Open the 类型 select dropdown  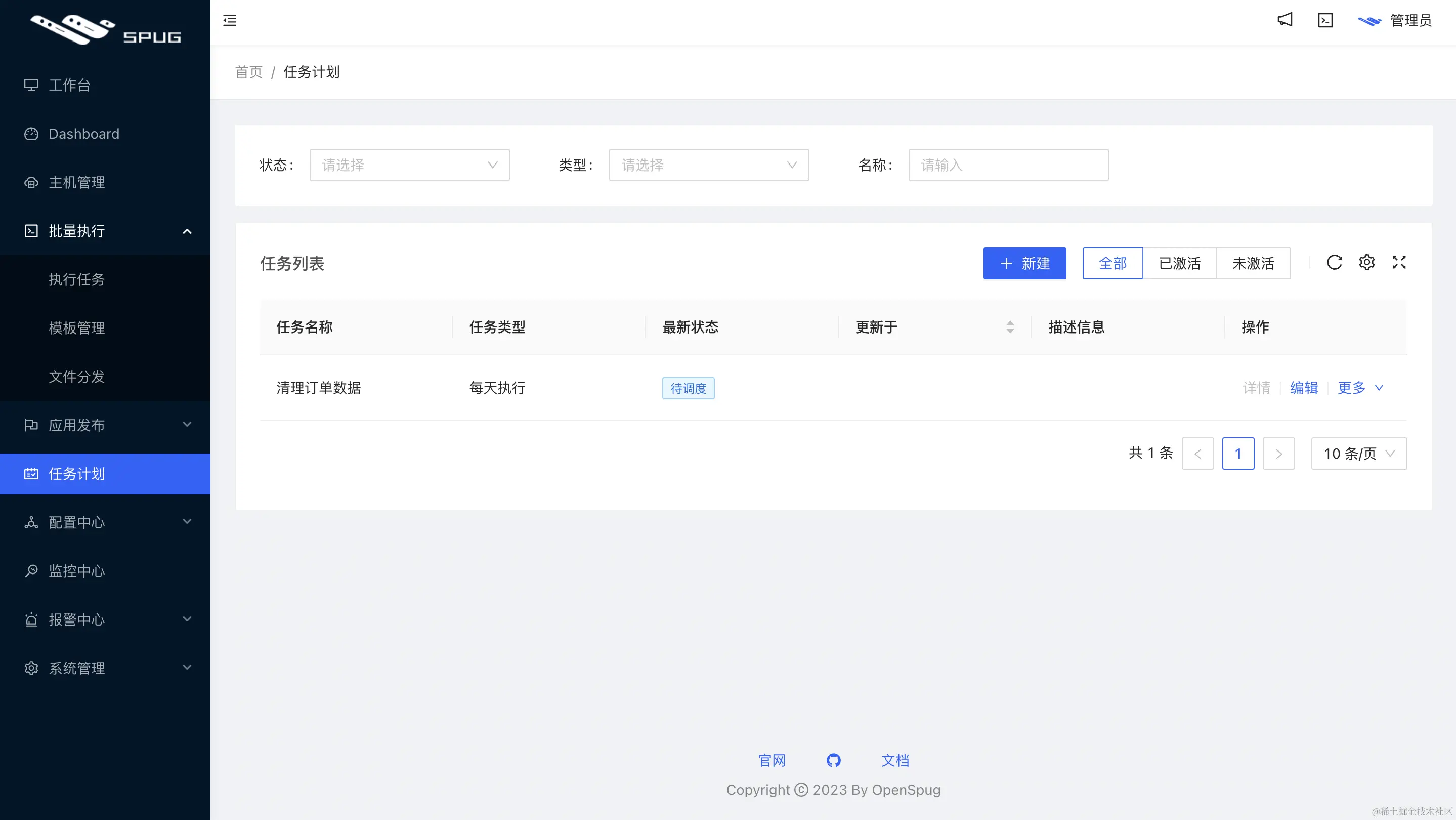(x=709, y=165)
